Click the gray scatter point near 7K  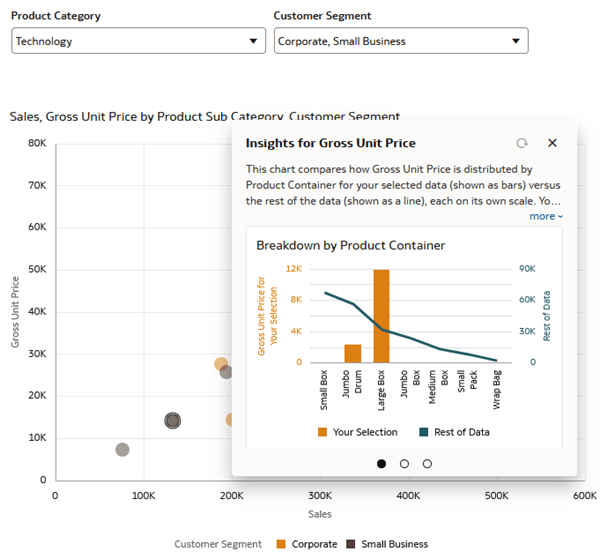[122, 450]
